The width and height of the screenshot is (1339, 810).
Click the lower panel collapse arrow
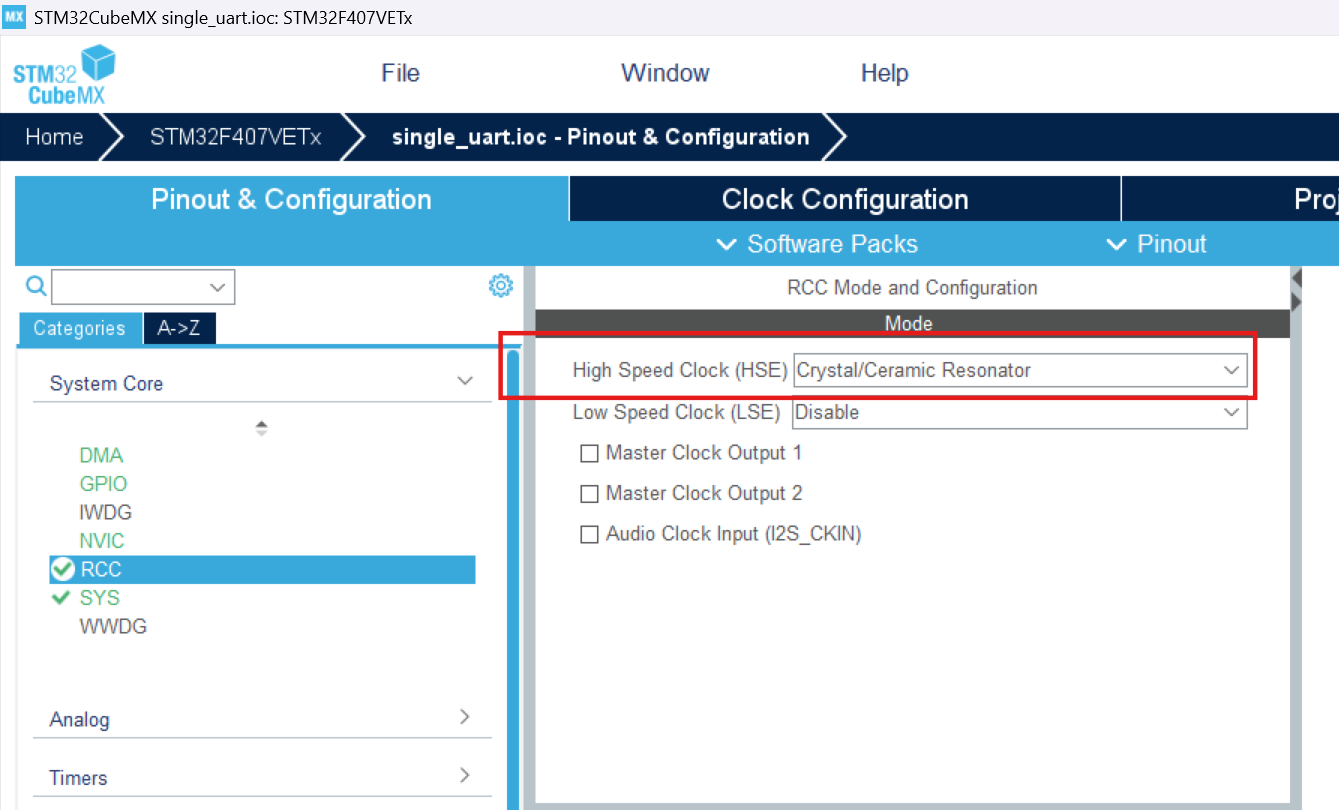pos(1297,301)
